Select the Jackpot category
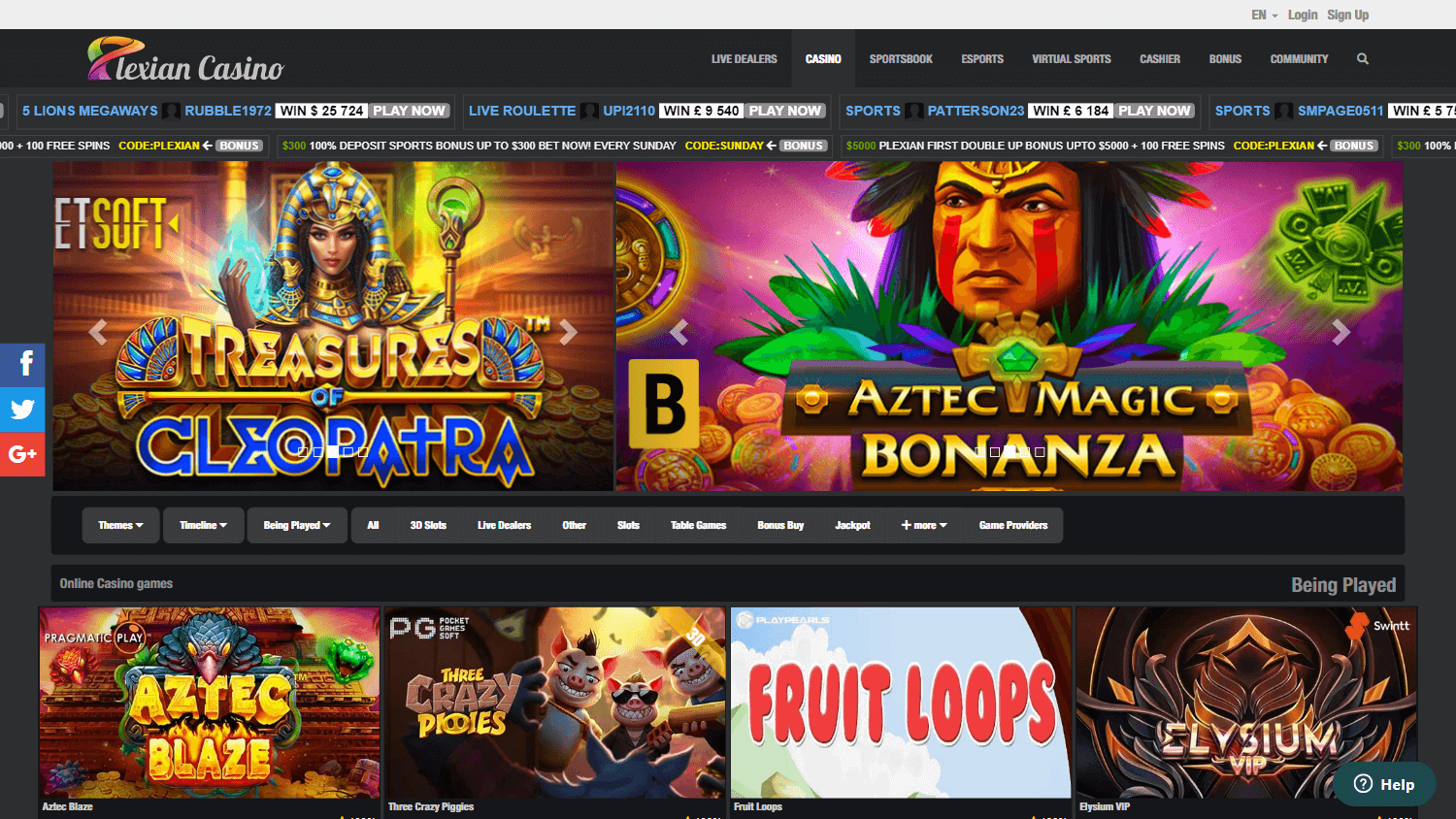This screenshot has width=1456, height=819. [852, 525]
